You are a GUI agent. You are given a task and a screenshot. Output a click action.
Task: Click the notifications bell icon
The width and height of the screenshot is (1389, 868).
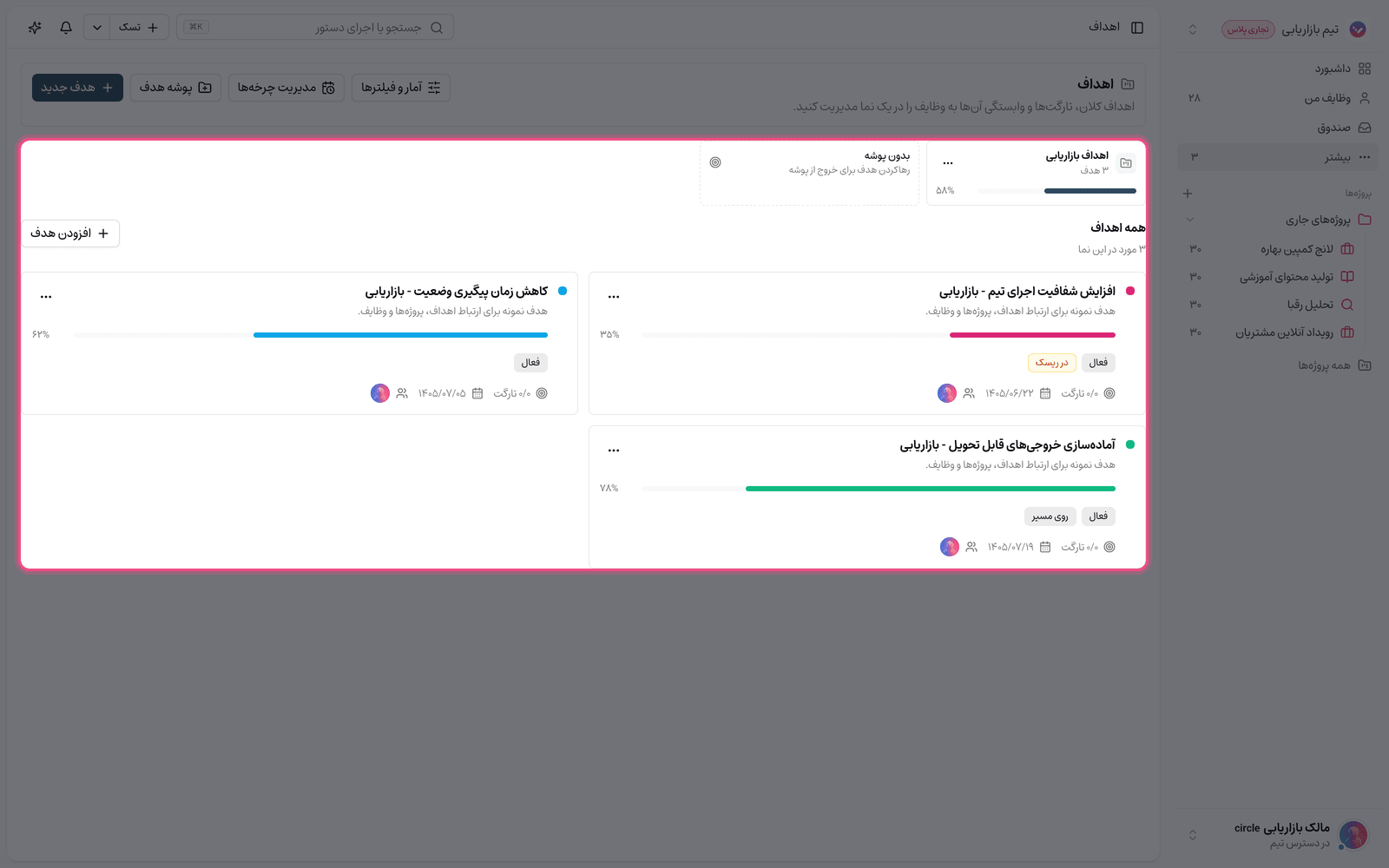tap(66, 28)
